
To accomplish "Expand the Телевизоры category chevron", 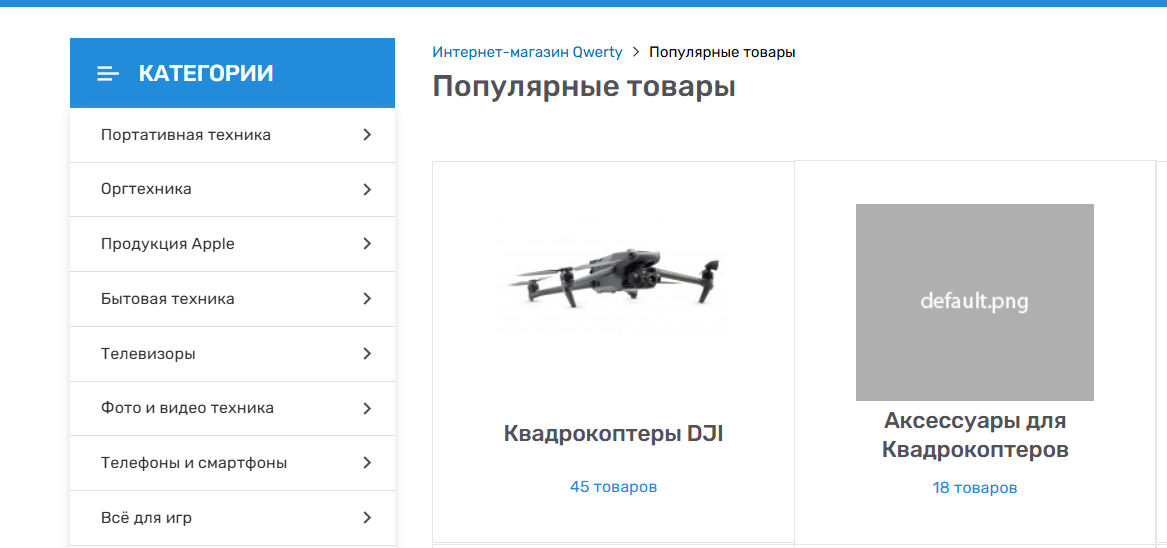I will (x=367, y=354).
